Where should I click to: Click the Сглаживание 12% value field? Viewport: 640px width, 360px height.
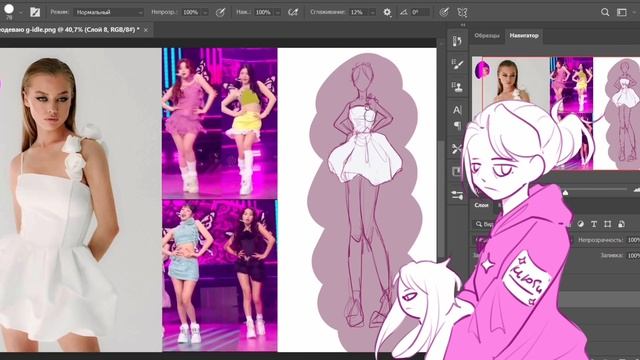[358, 12]
